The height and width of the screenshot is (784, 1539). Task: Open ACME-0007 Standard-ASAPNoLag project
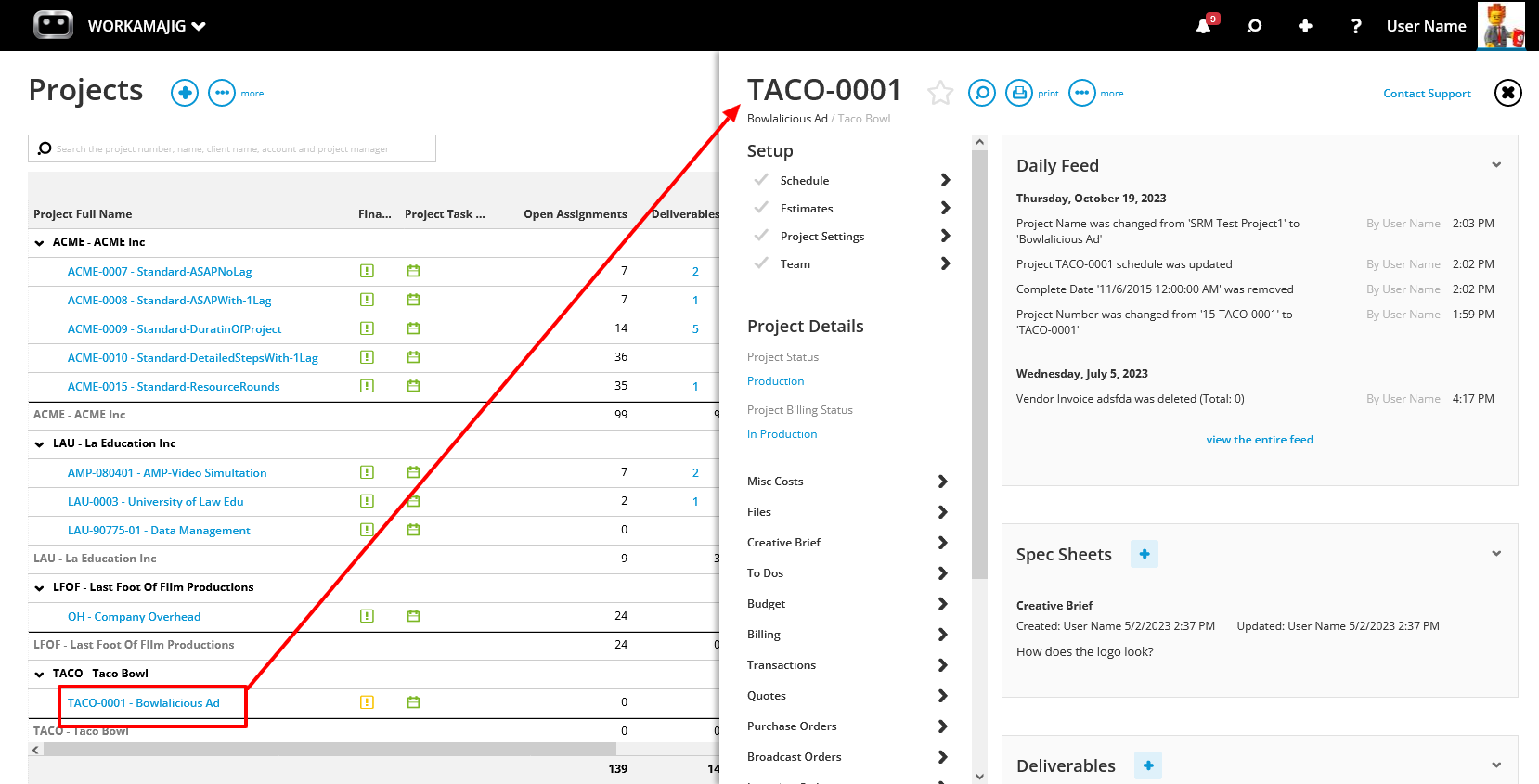[160, 272]
